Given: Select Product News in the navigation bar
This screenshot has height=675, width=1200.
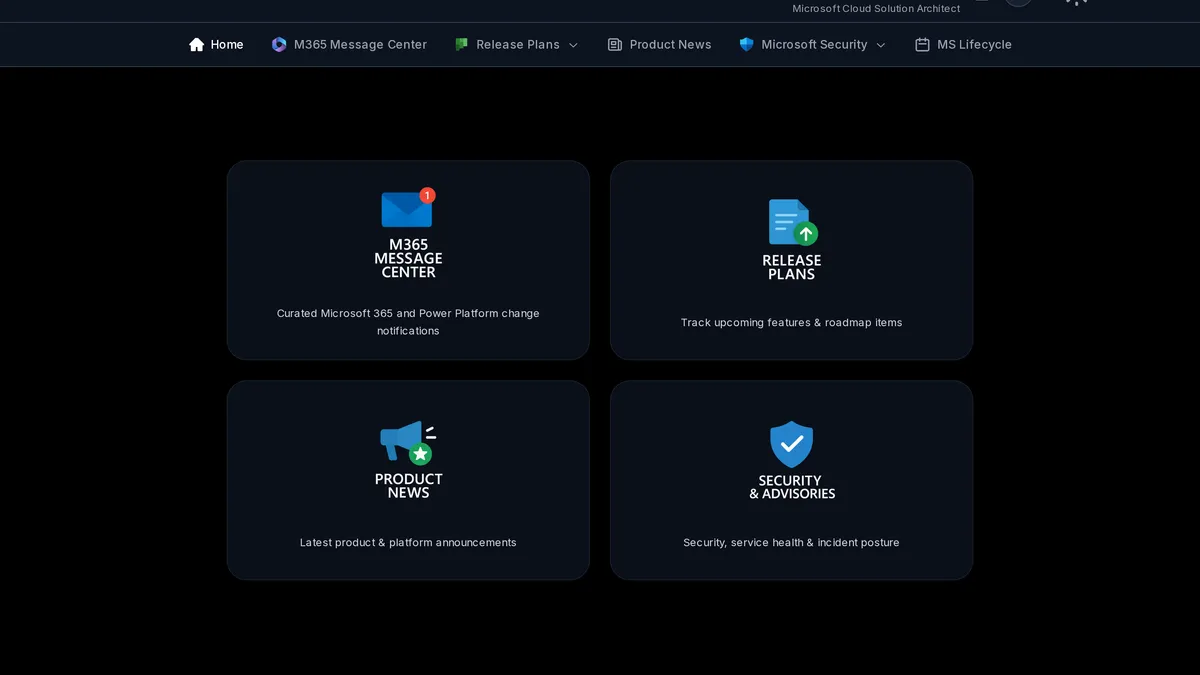Looking at the screenshot, I should pyautogui.click(x=660, y=45).
